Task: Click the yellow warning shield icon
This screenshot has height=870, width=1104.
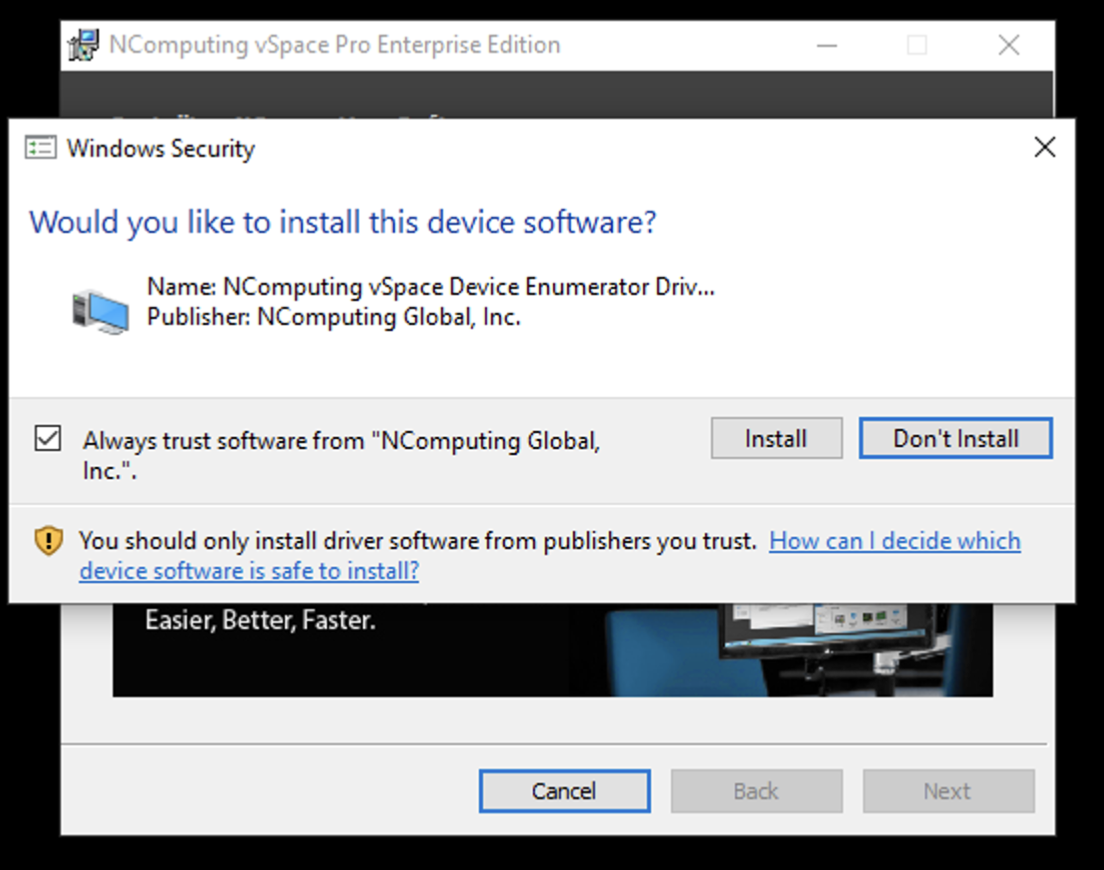Action: (x=49, y=541)
